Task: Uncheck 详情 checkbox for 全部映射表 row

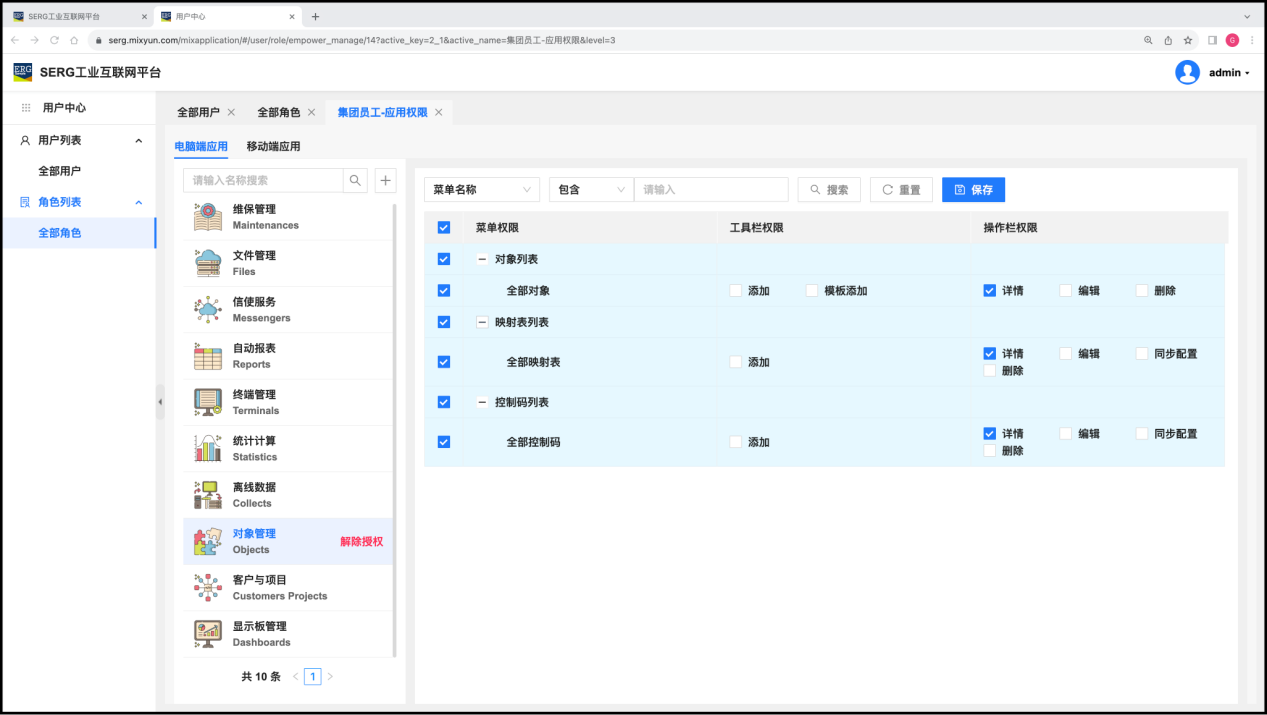Action: (x=989, y=354)
